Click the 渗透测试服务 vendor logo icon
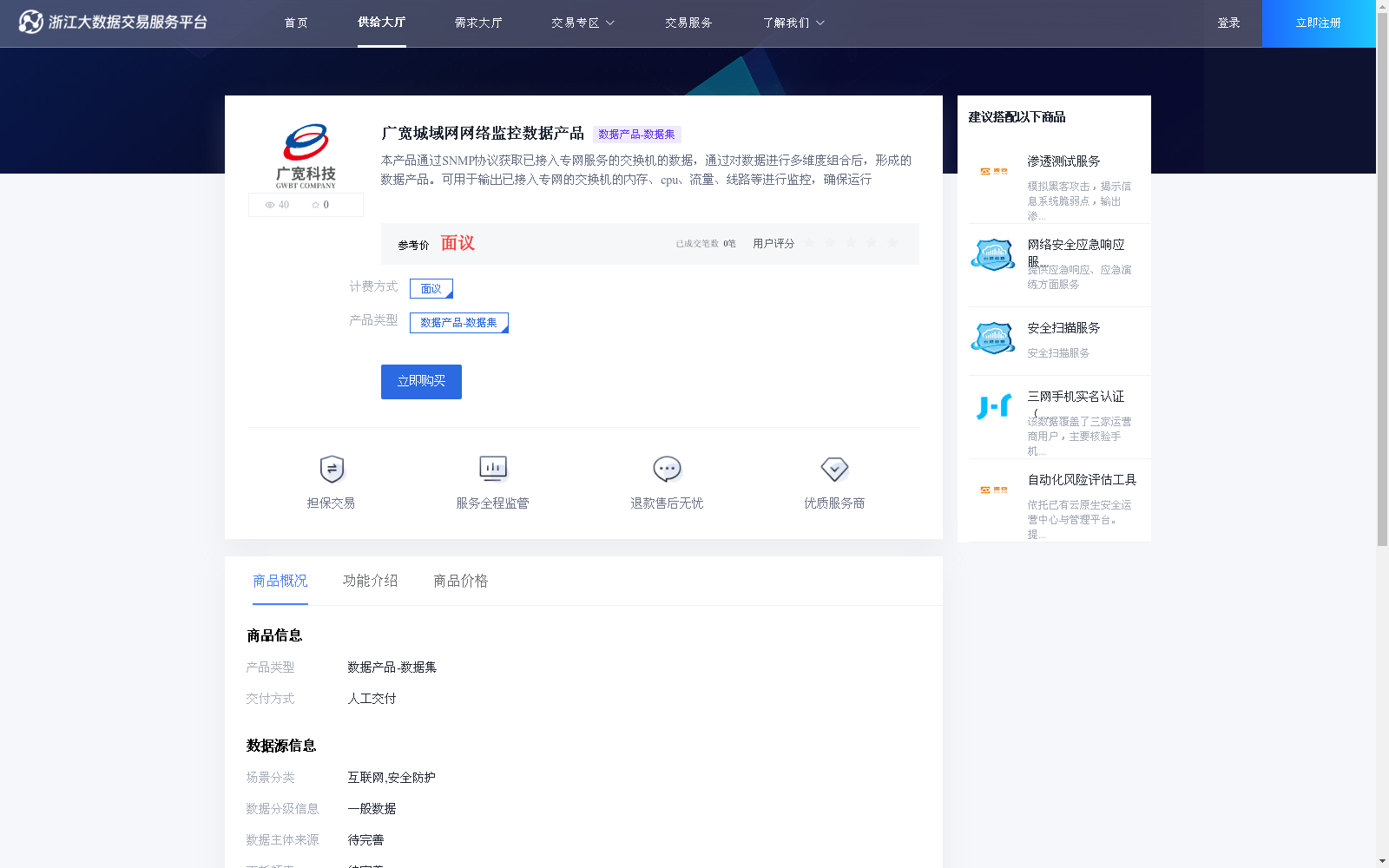Image resolution: width=1389 pixels, height=868 pixels. [994, 171]
